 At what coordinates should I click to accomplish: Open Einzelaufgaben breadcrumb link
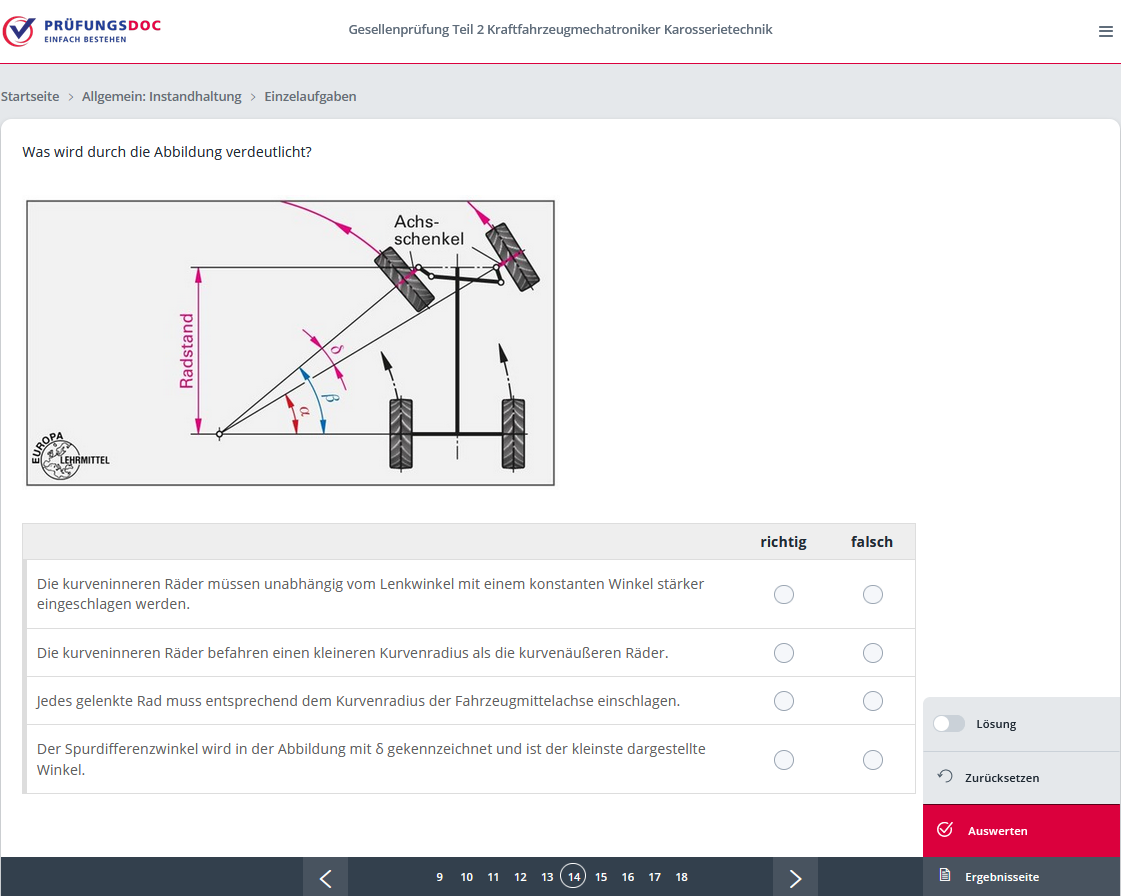[x=310, y=97]
